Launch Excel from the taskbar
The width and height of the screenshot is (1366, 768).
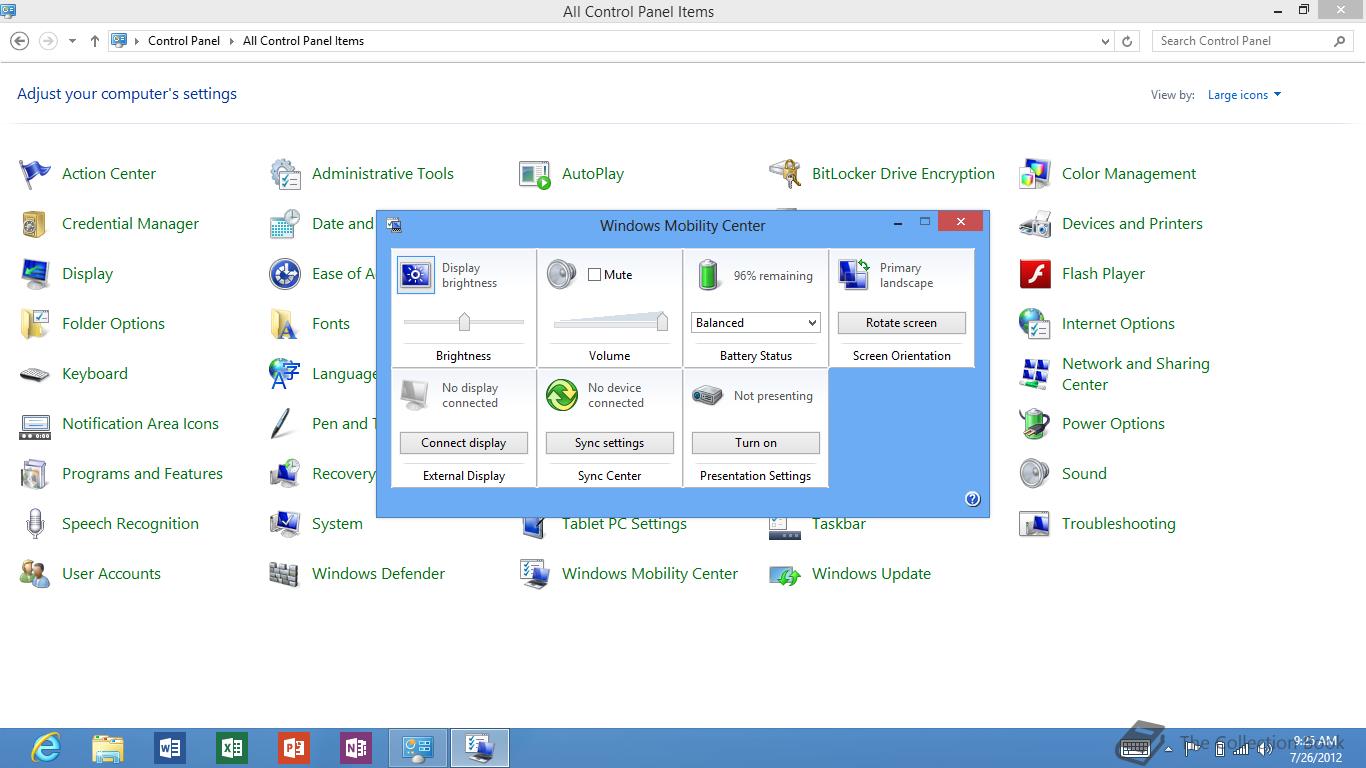[232, 748]
